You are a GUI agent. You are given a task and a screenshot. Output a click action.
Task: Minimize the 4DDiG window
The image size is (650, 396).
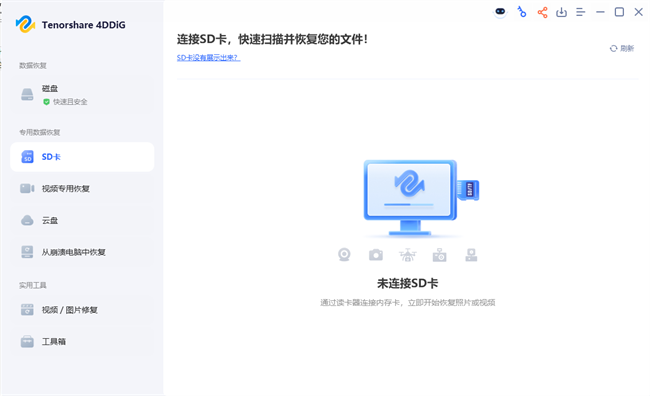600,12
